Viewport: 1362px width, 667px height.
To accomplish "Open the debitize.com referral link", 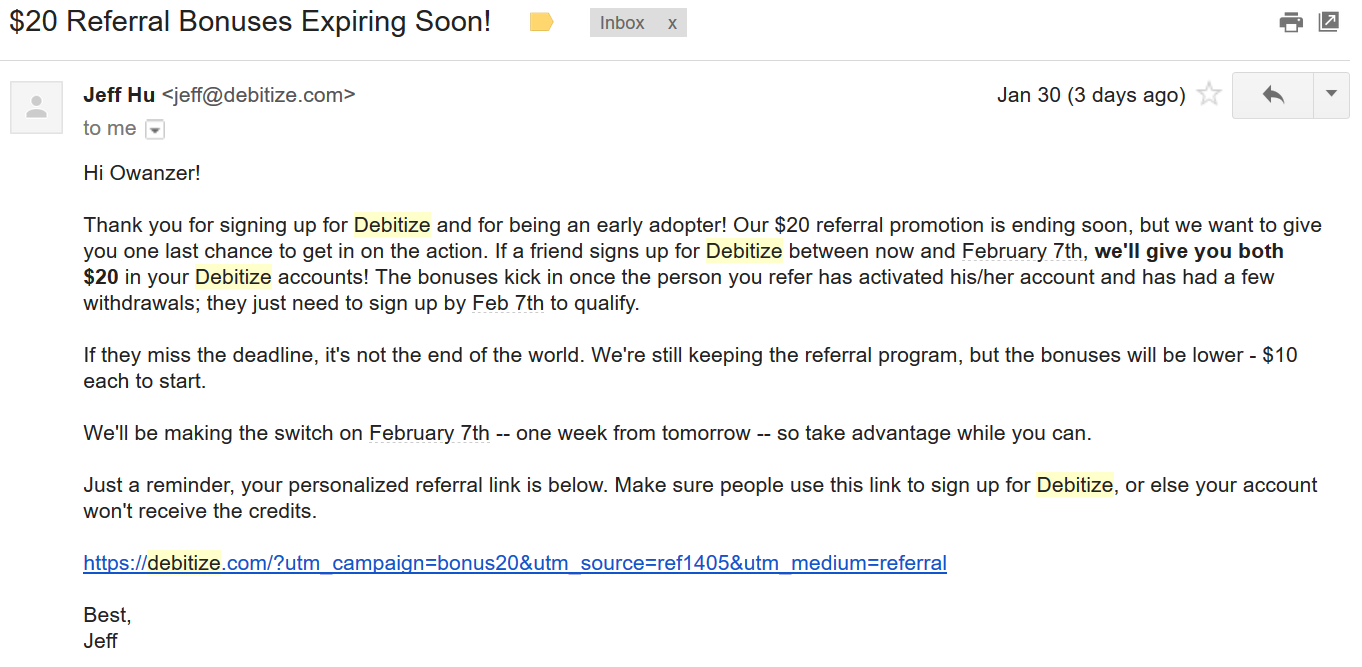I will pyautogui.click(x=514, y=563).
